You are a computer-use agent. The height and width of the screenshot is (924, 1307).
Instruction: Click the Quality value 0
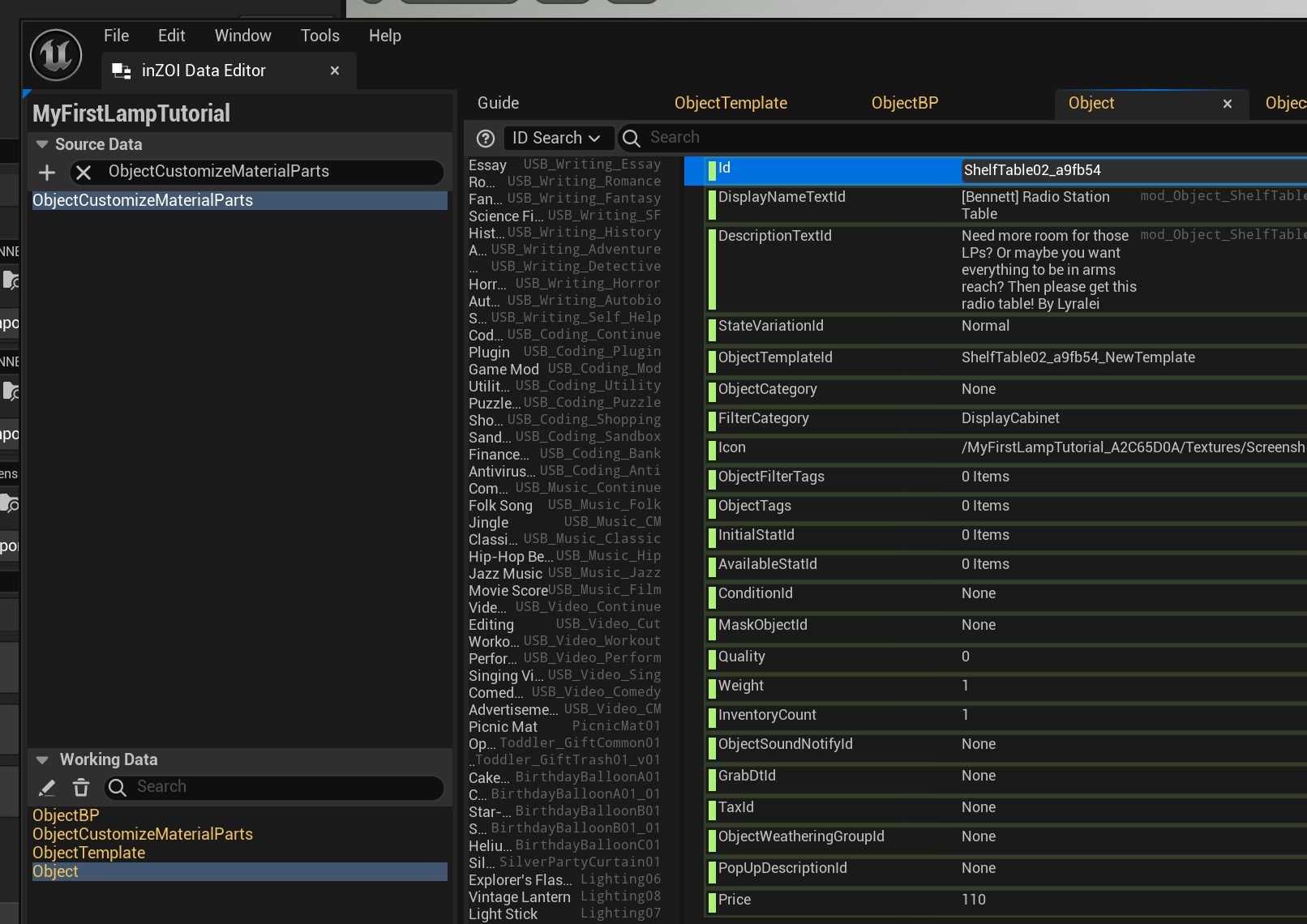(x=965, y=657)
